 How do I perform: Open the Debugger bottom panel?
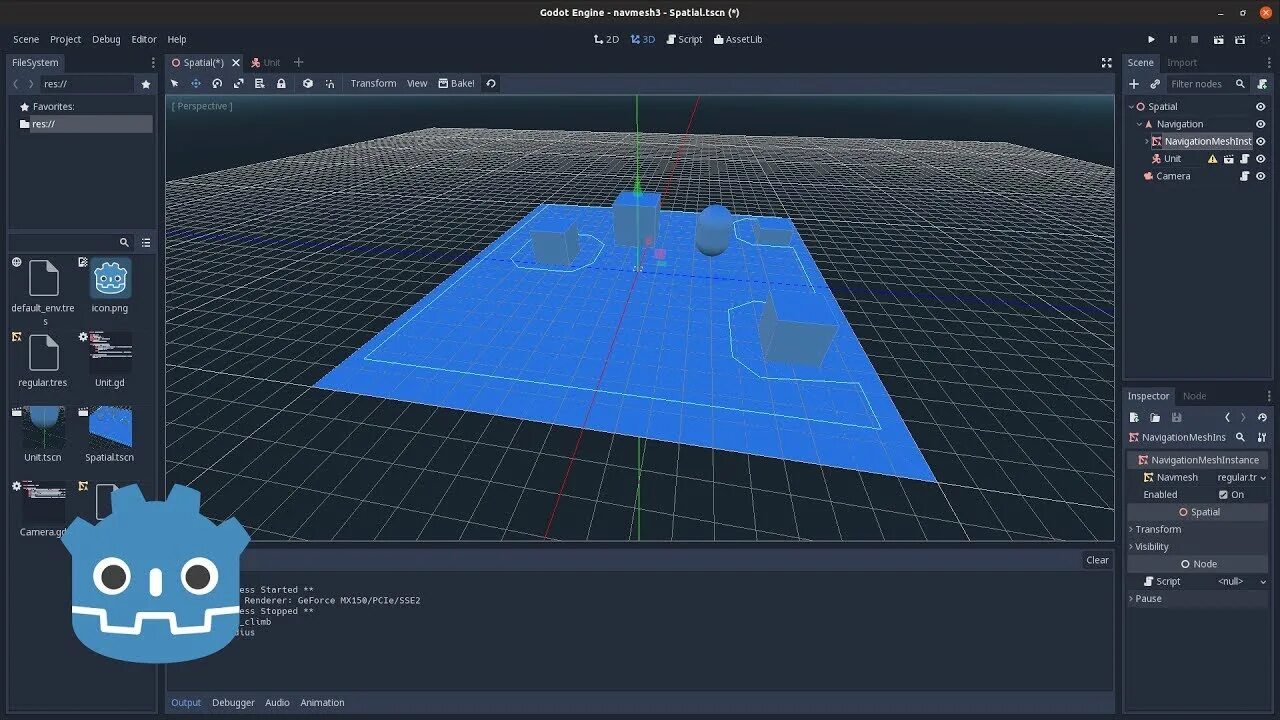tap(233, 702)
